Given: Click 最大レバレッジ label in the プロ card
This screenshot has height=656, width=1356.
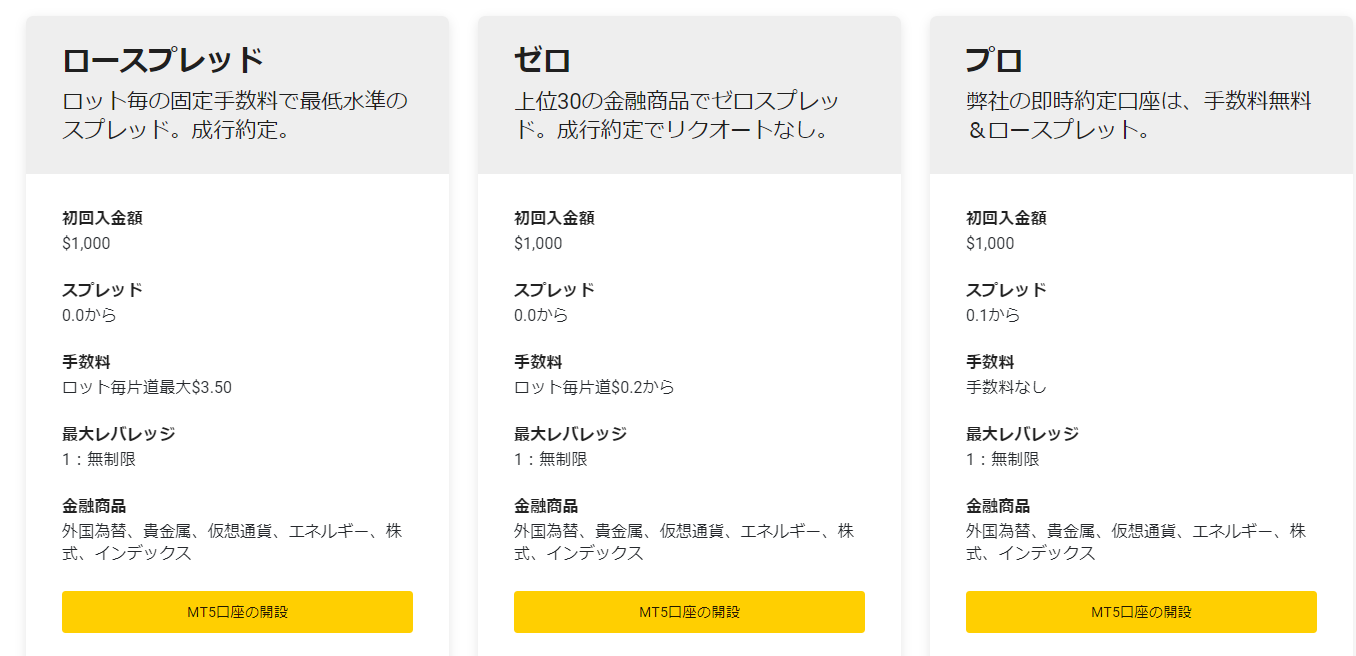Looking at the screenshot, I should pyautogui.click(x=1022, y=434).
